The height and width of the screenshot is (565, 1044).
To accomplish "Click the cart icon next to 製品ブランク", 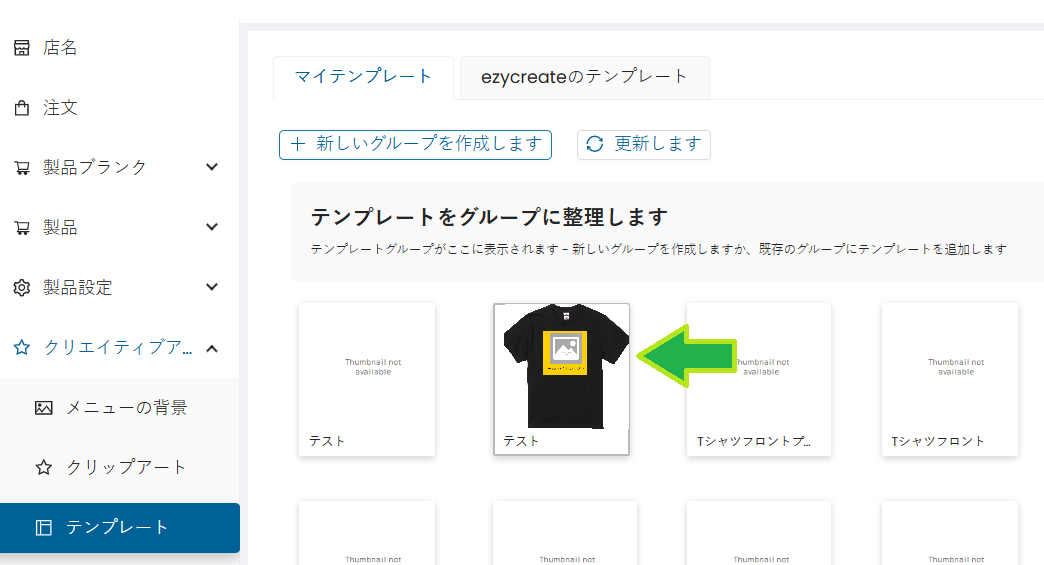I will 21,168.
